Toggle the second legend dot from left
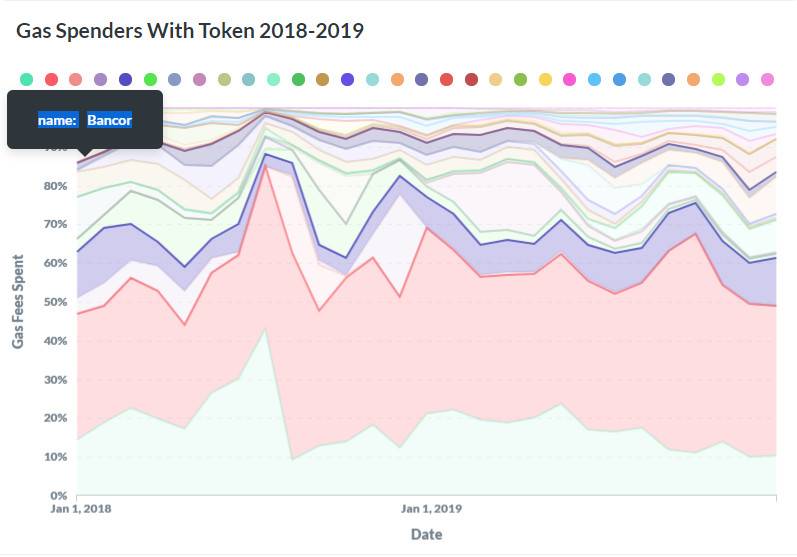Image resolution: width=797 pixels, height=557 pixels. [51, 79]
